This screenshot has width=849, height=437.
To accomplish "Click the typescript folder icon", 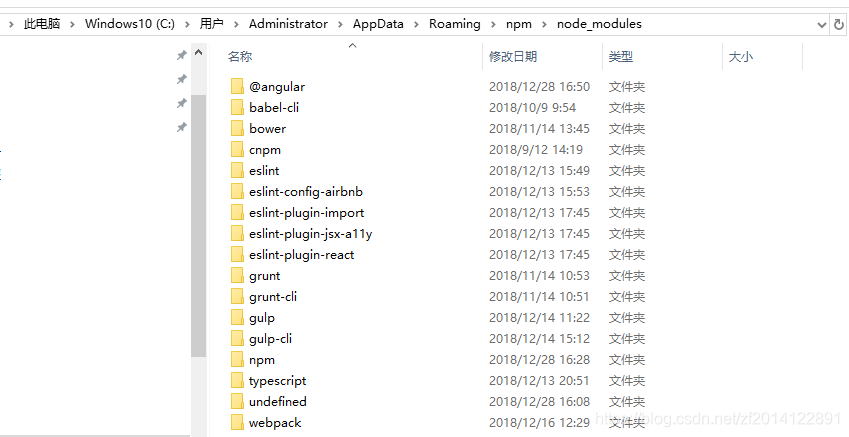I will tap(237, 381).
